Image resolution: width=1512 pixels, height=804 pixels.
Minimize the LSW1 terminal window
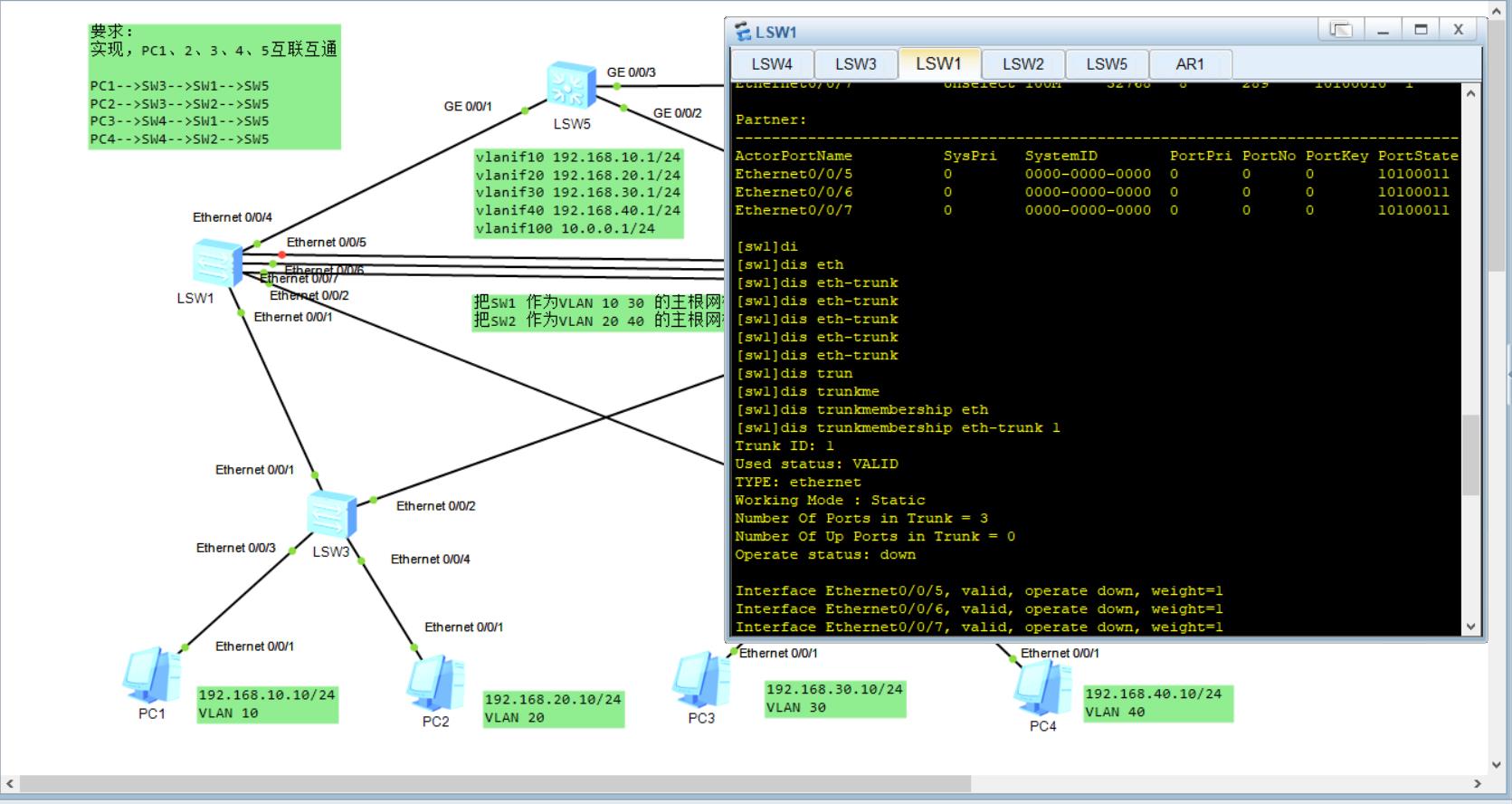pos(1383,30)
